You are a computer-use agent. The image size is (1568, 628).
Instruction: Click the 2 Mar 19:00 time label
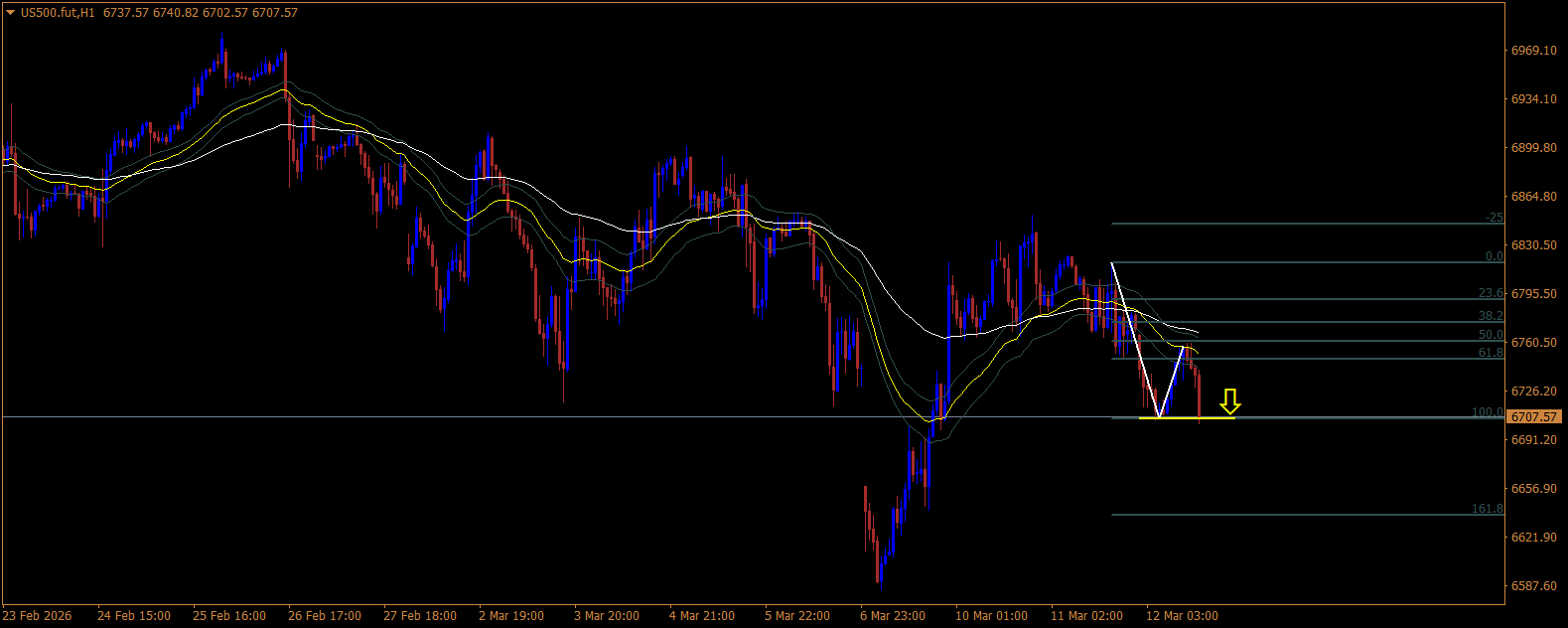(x=511, y=616)
